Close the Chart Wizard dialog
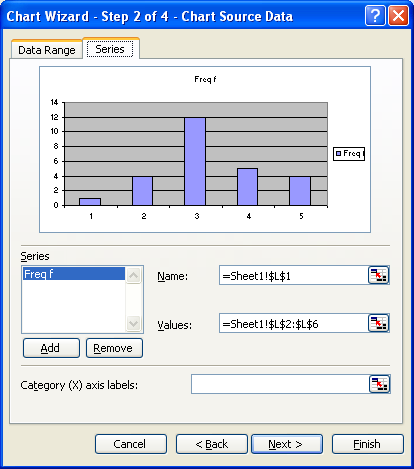This screenshot has width=414, height=469. [x=398, y=15]
